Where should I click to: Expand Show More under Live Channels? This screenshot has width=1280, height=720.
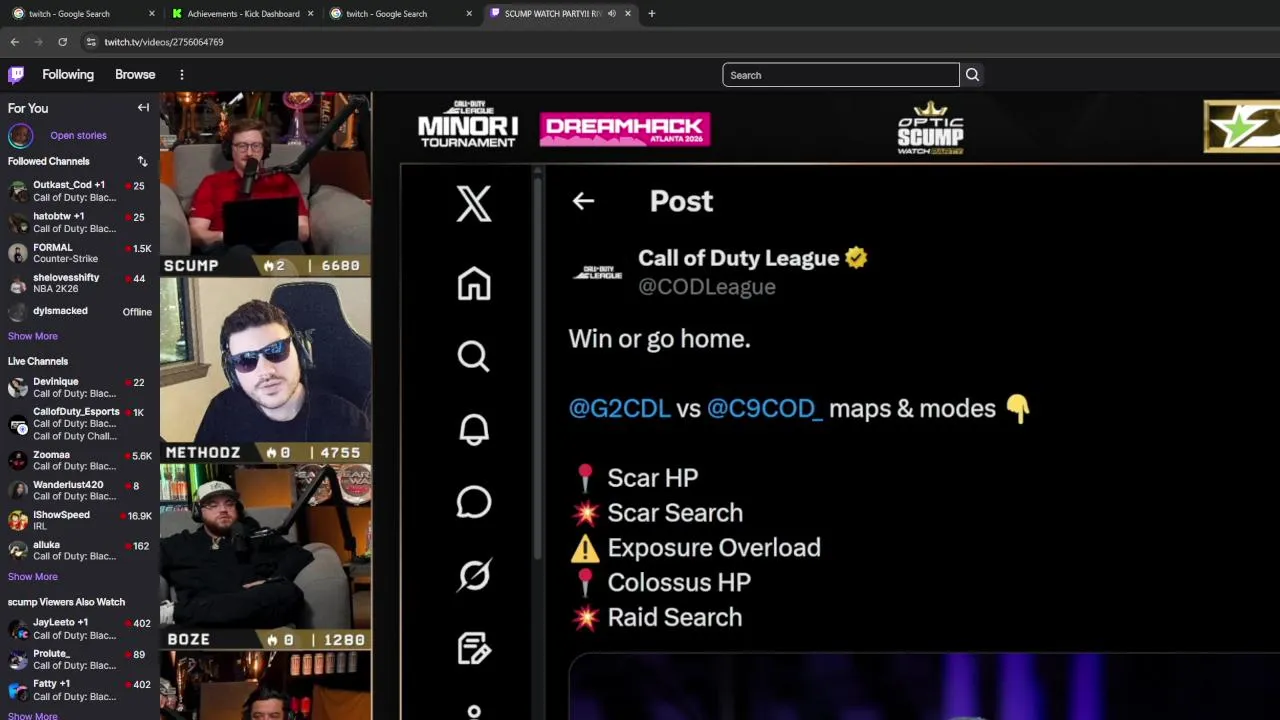point(33,576)
